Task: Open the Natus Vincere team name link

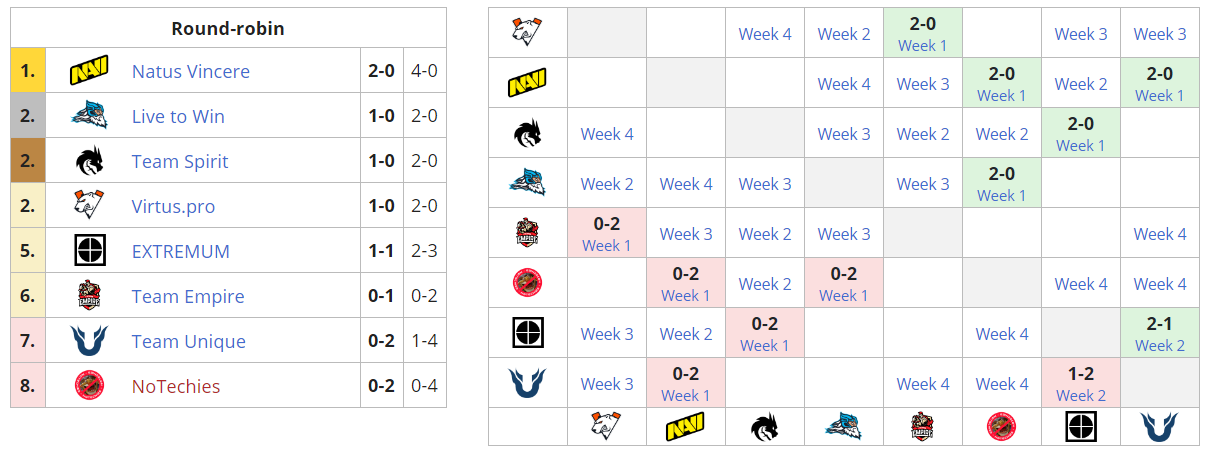Action: click(191, 72)
